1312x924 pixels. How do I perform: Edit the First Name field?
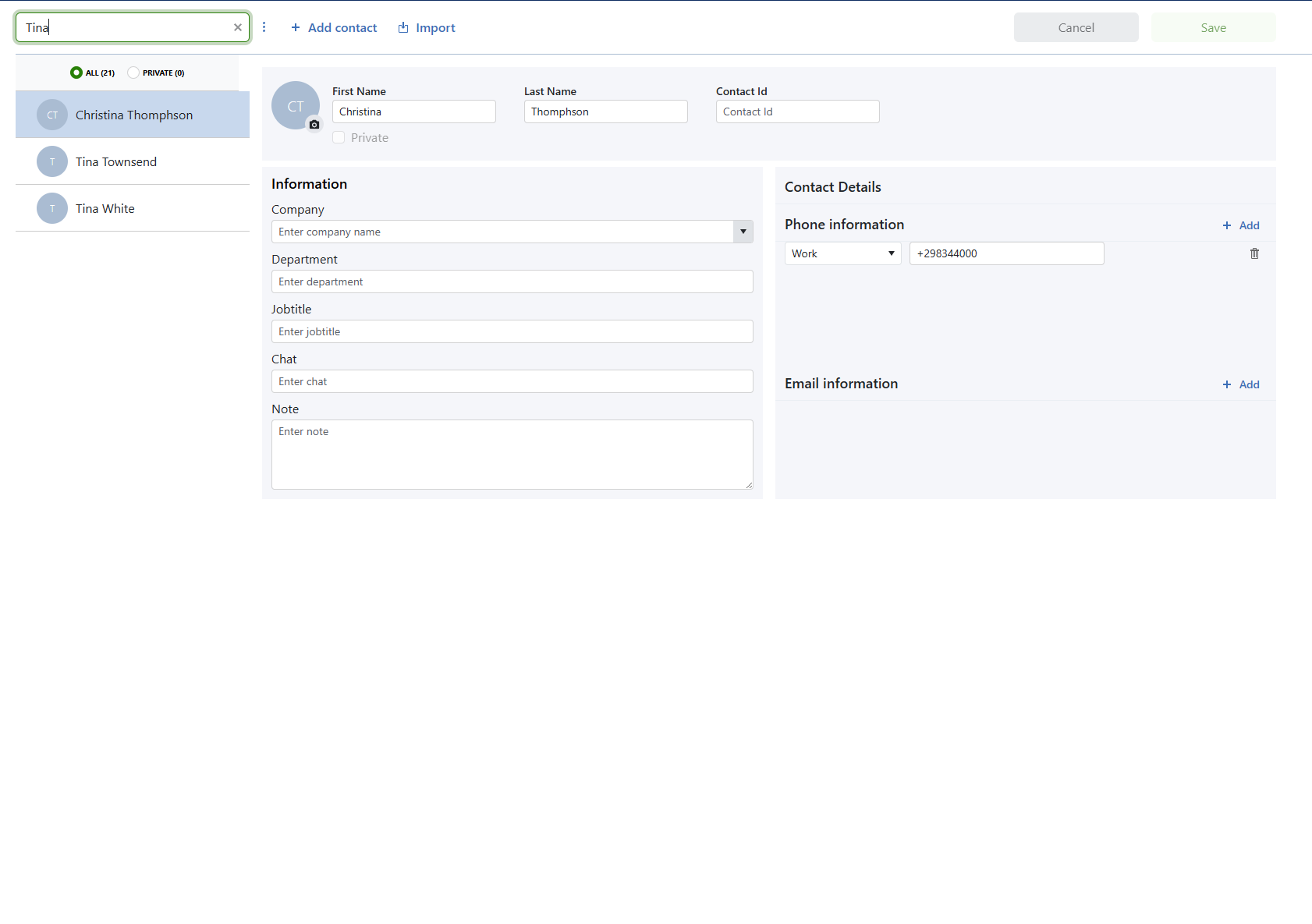pos(414,112)
